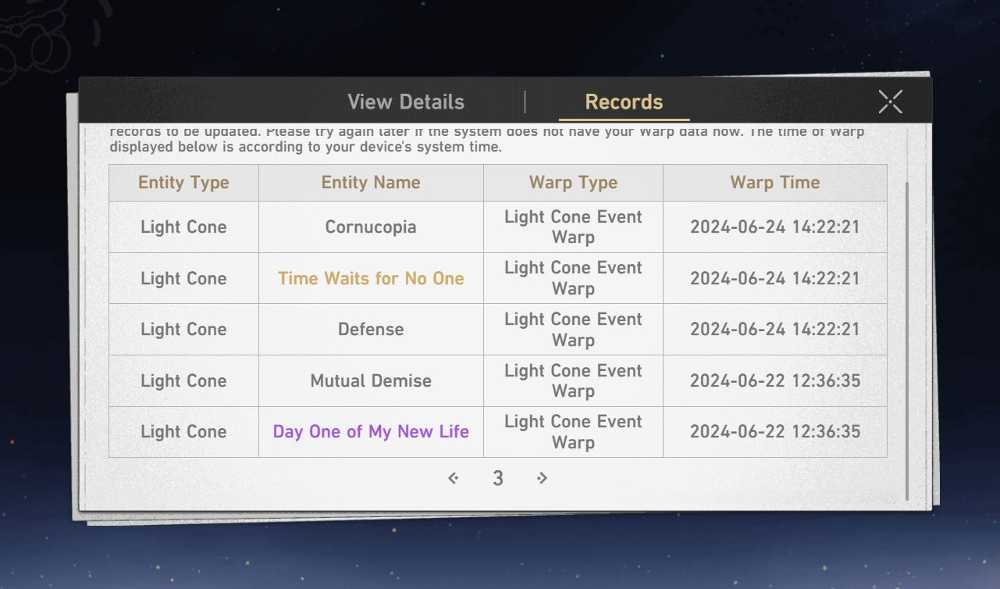The image size is (1000, 589).
Task: Click the warp time in the Cornucopia row
Action: click(775, 227)
